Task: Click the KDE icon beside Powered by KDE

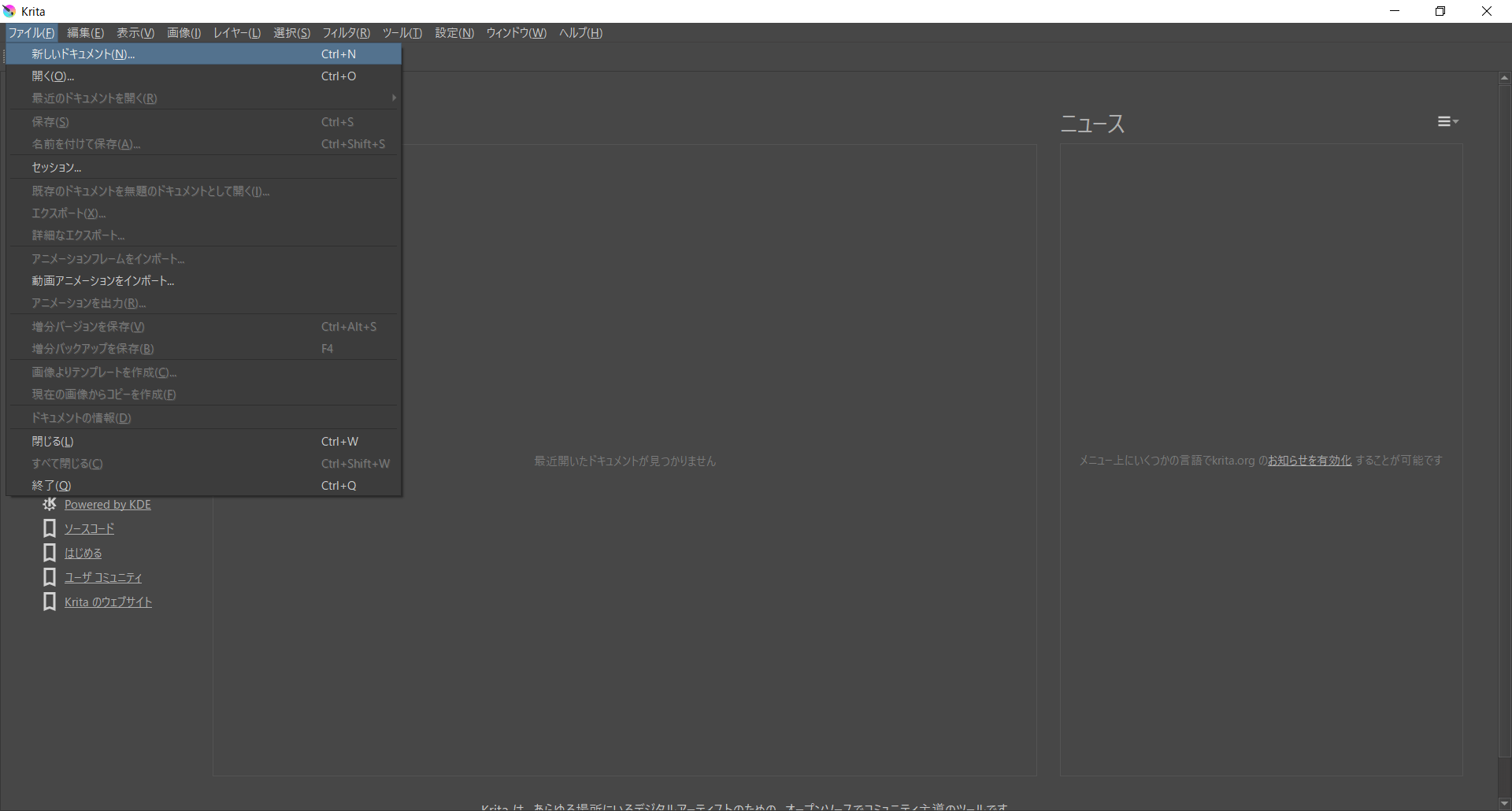Action: point(50,504)
